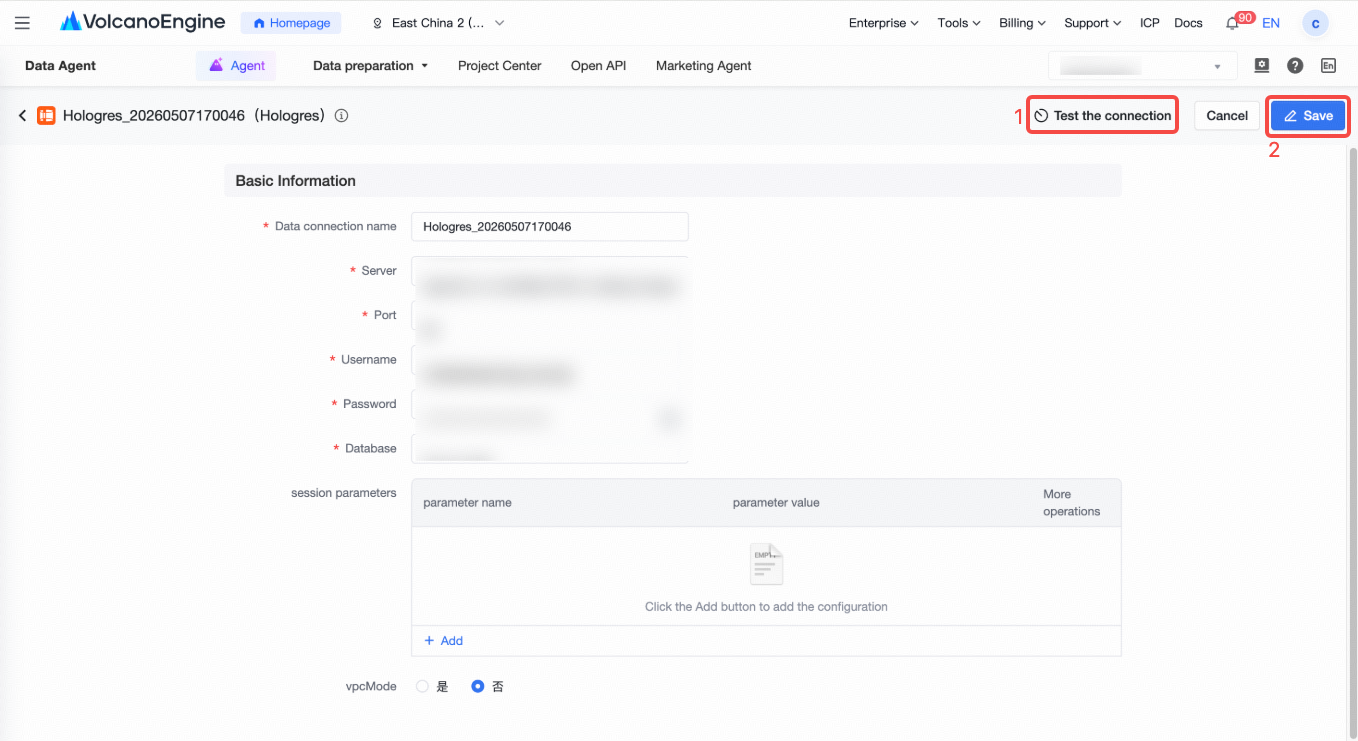Viewport: 1358px width, 741px height.
Task: Add a session parameter
Action: point(443,641)
